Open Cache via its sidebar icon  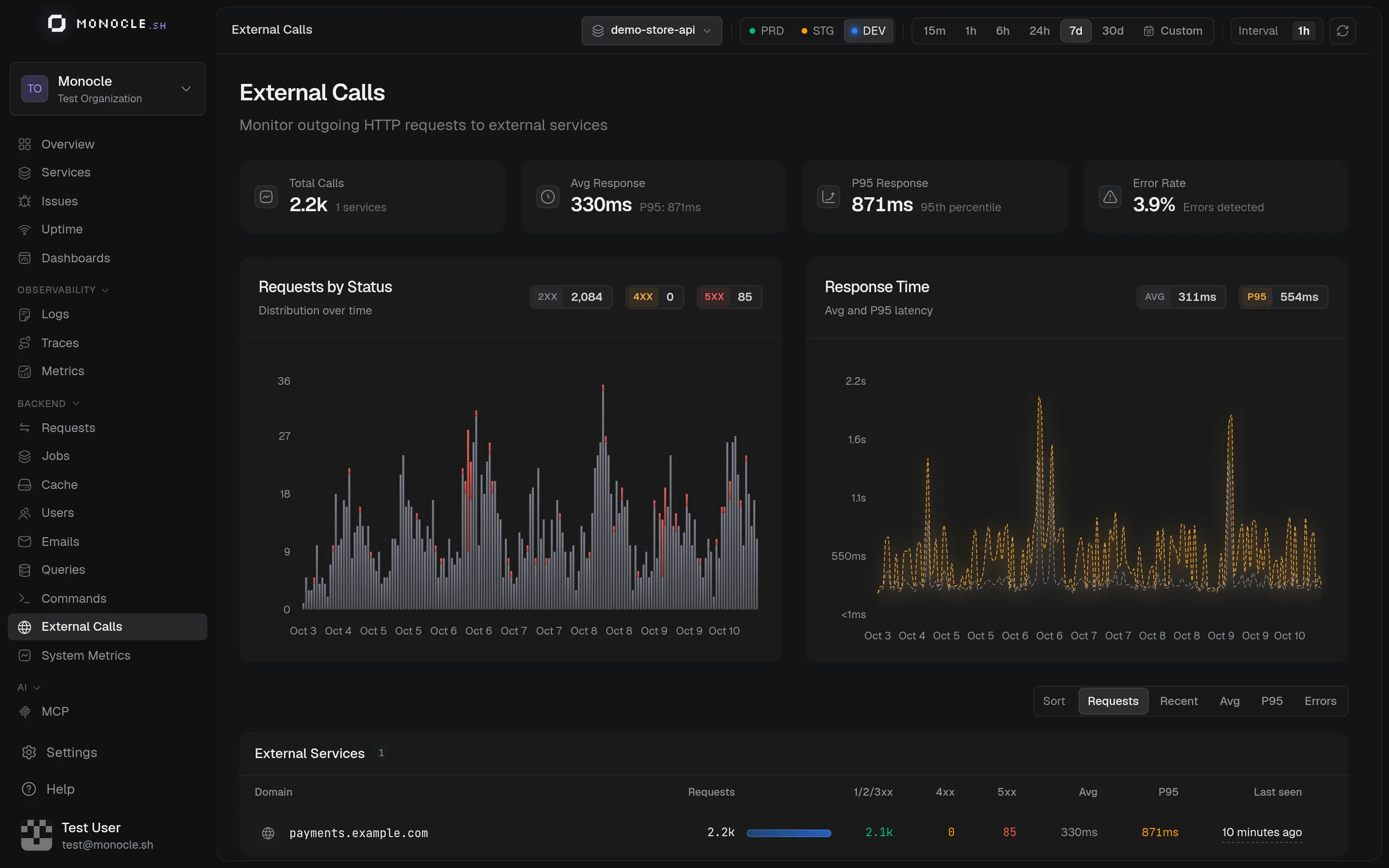click(24, 485)
